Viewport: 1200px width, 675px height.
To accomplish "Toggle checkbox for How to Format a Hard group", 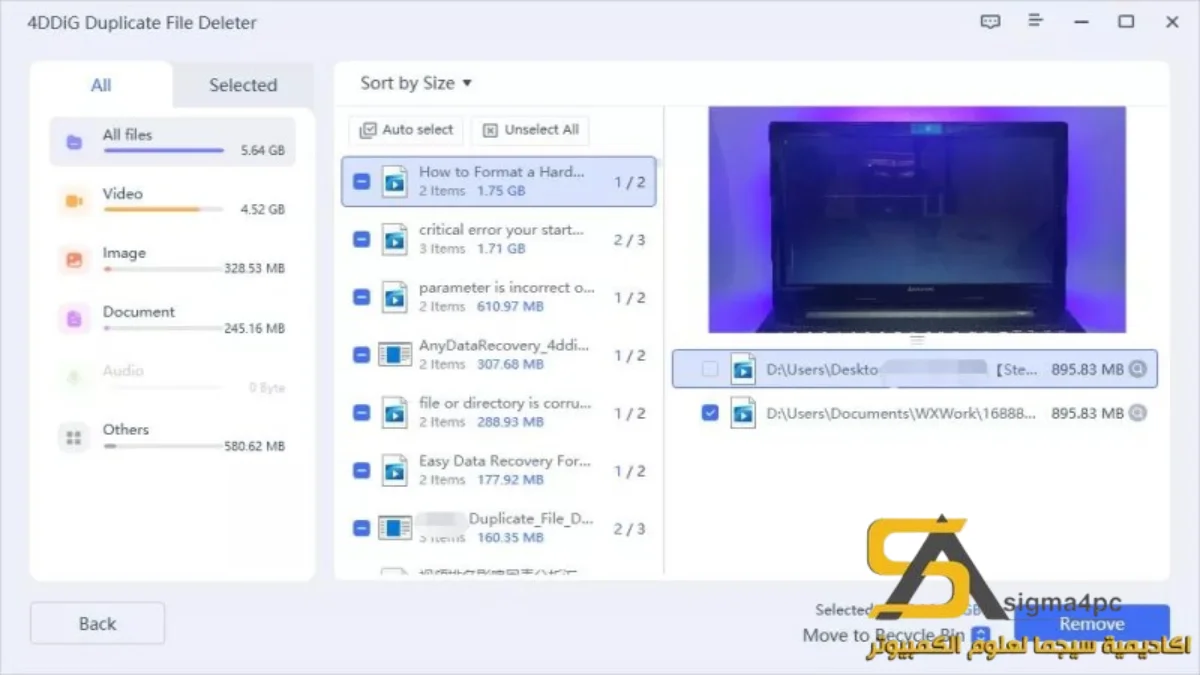I will (362, 182).
